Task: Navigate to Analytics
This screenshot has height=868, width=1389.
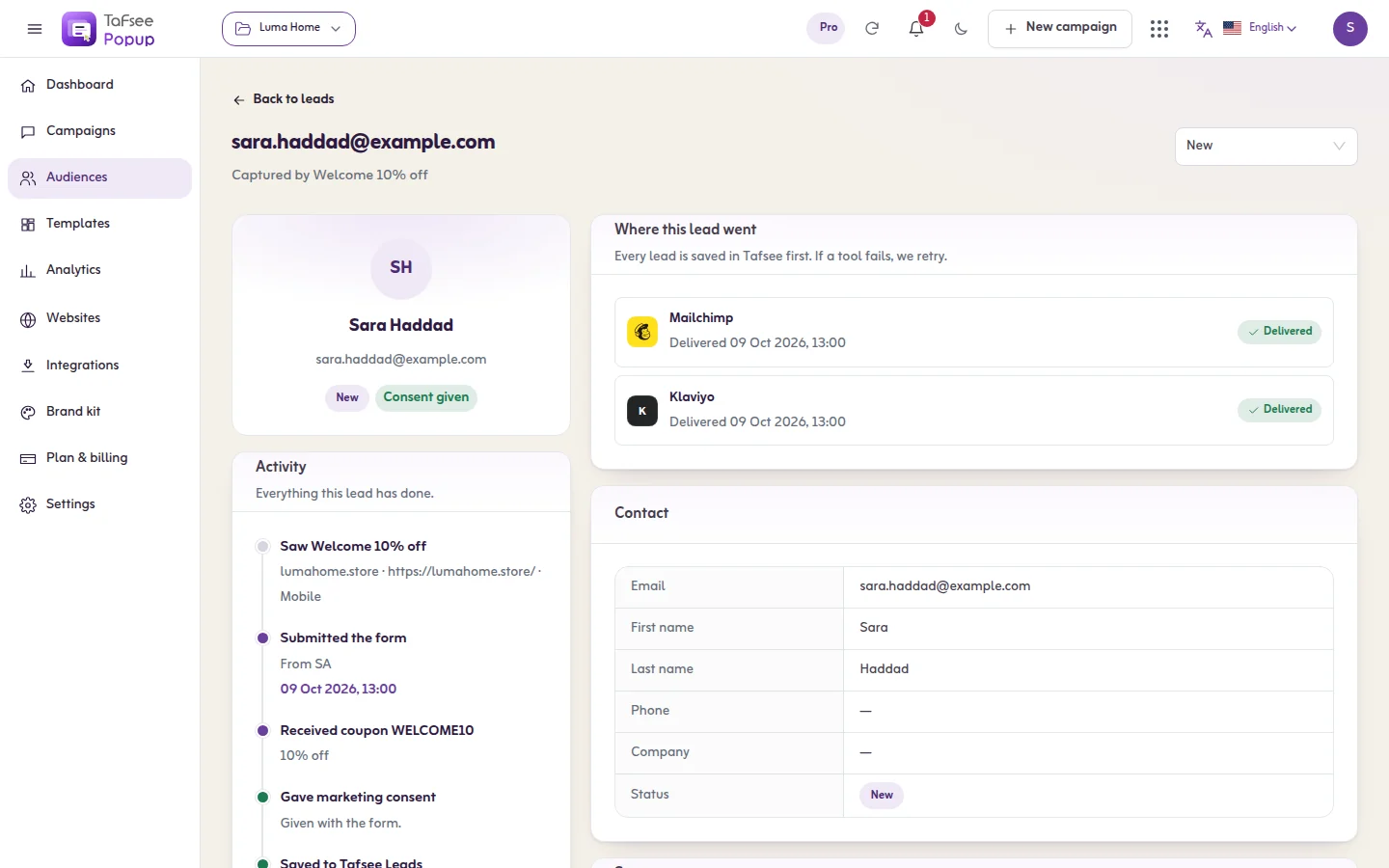Action: [x=99, y=270]
